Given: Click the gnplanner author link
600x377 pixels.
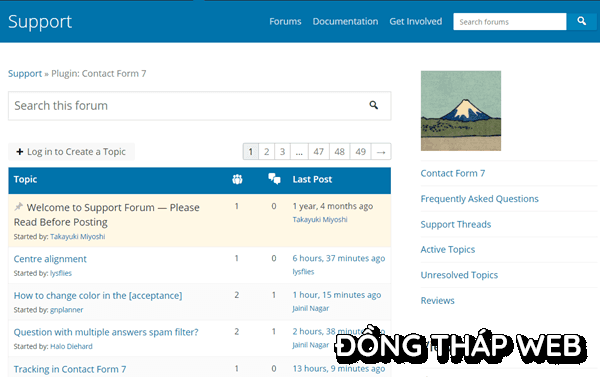Looking at the screenshot, I should [67, 310].
